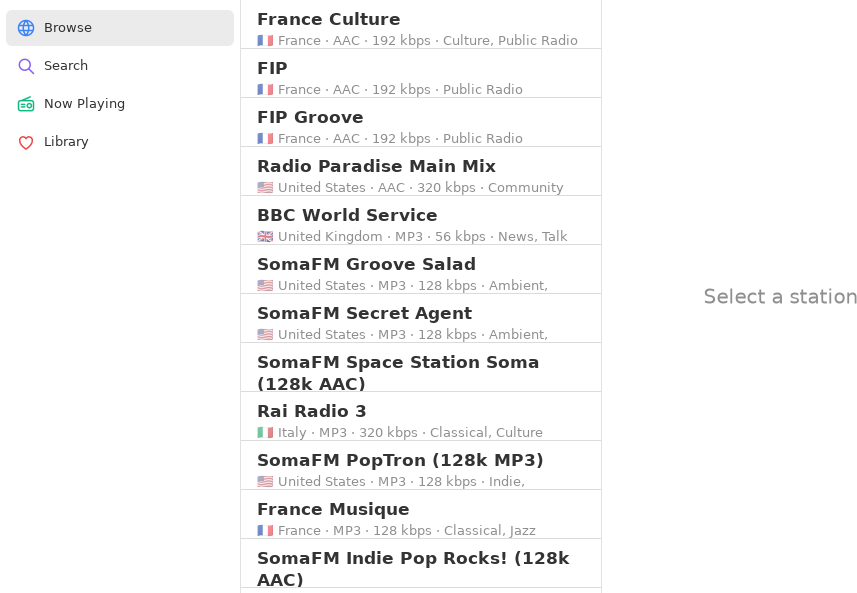Click the Now Playing radio icon
857x593 pixels.
tap(26, 104)
